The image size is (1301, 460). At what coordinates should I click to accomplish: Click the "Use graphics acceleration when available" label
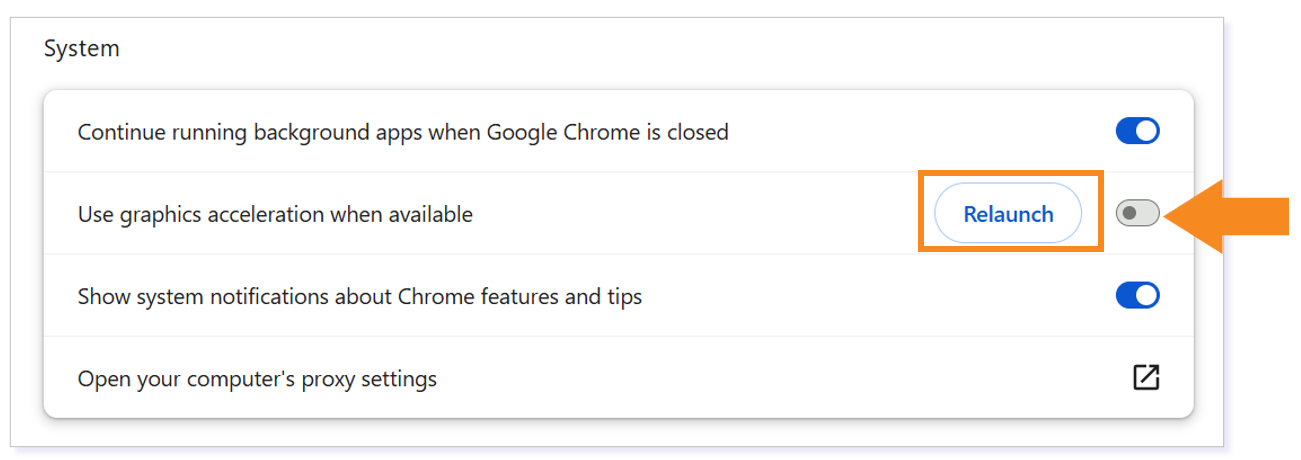point(275,214)
